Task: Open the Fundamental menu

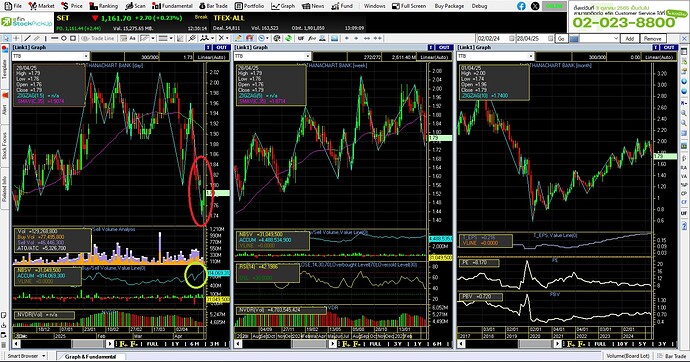Action: [x=172, y=6]
